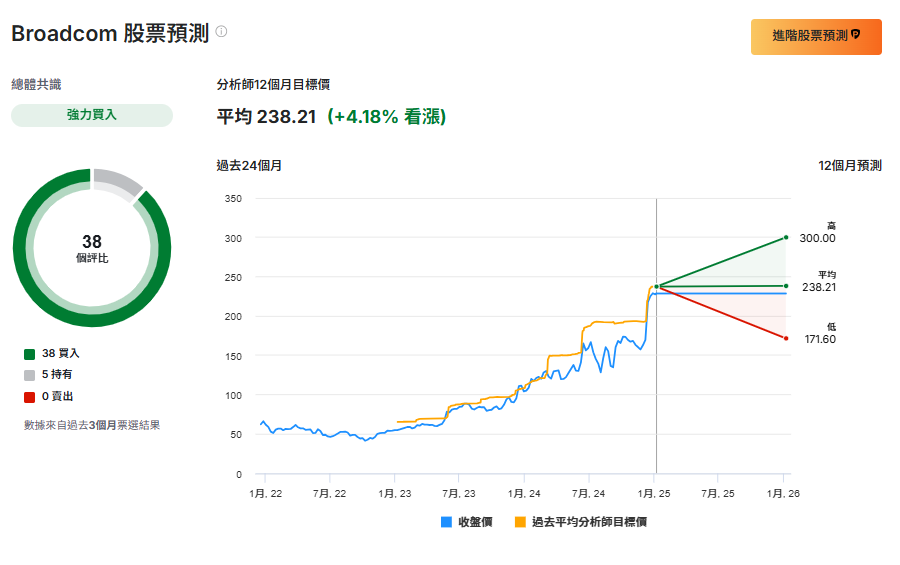Click the 38 個評比 count in donut center
The image size is (900, 565).
point(92,248)
